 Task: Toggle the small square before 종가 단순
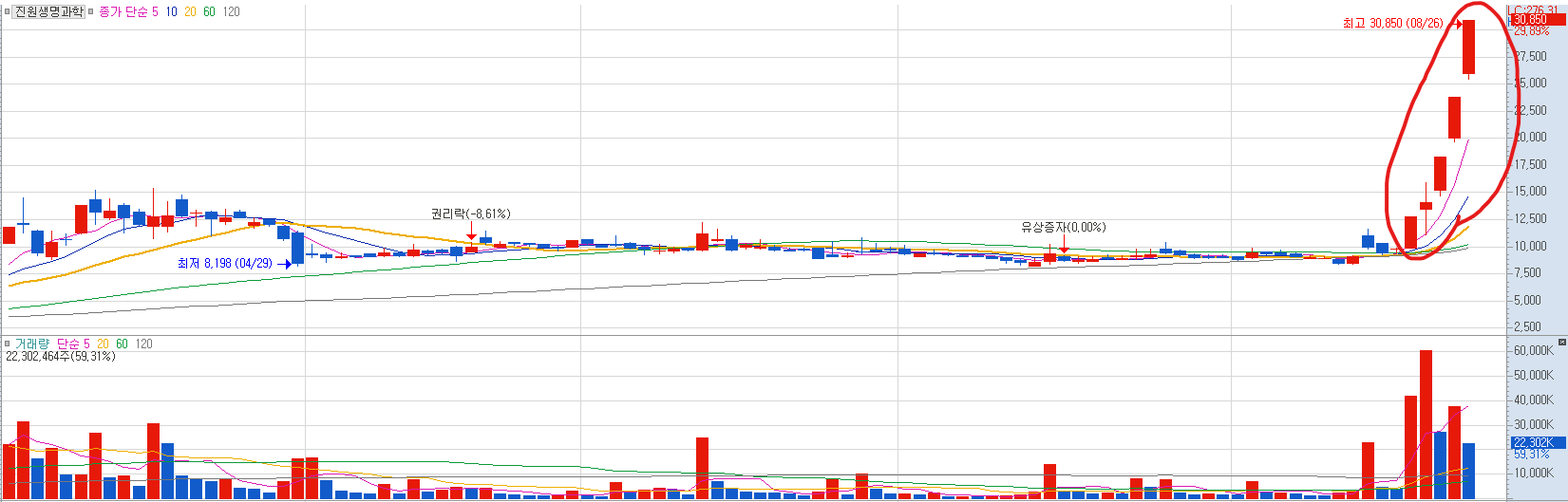91,11
